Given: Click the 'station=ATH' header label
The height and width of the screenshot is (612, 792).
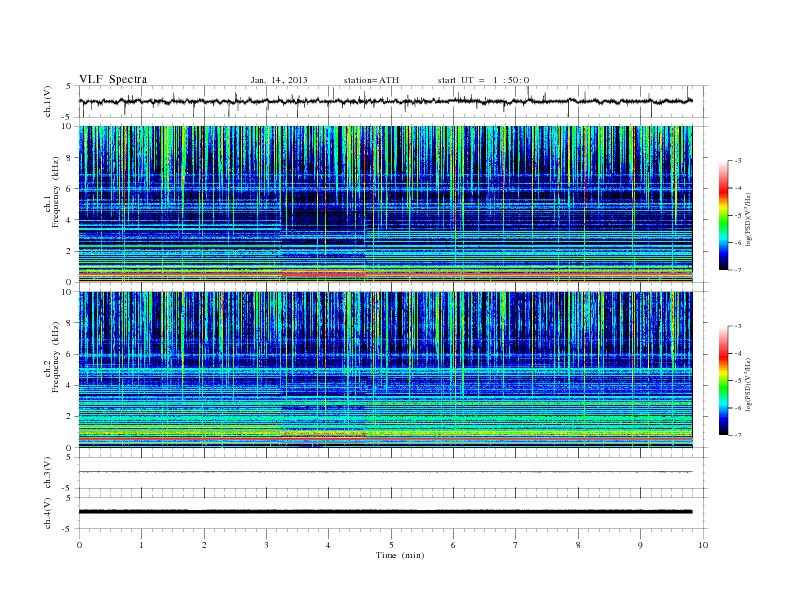Looking at the screenshot, I should (x=371, y=80).
